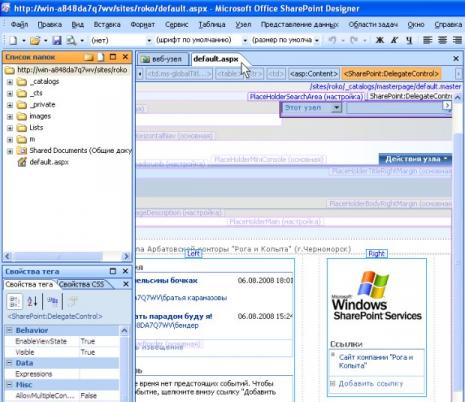Align text left

(427, 40)
